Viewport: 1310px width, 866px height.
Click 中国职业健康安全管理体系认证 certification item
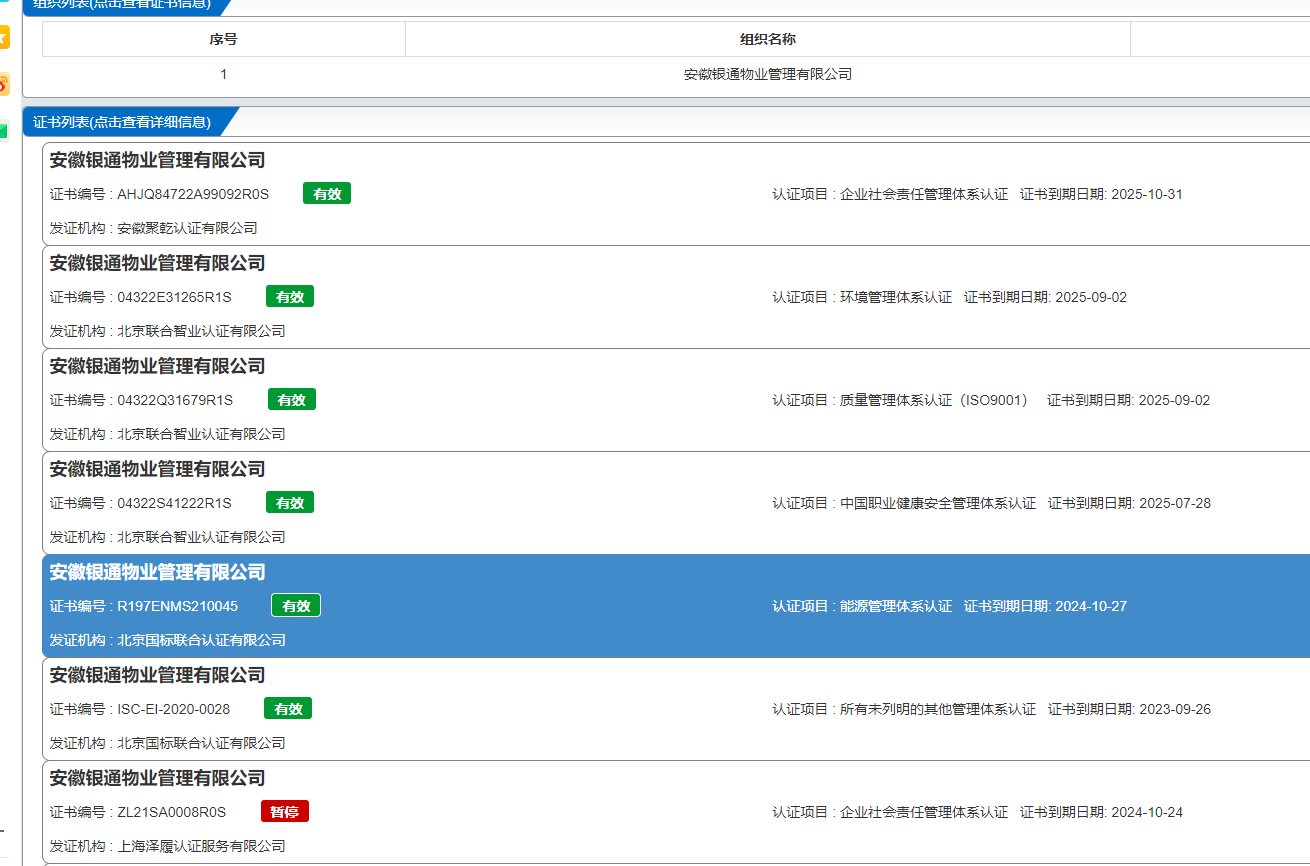tap(938, 503)
